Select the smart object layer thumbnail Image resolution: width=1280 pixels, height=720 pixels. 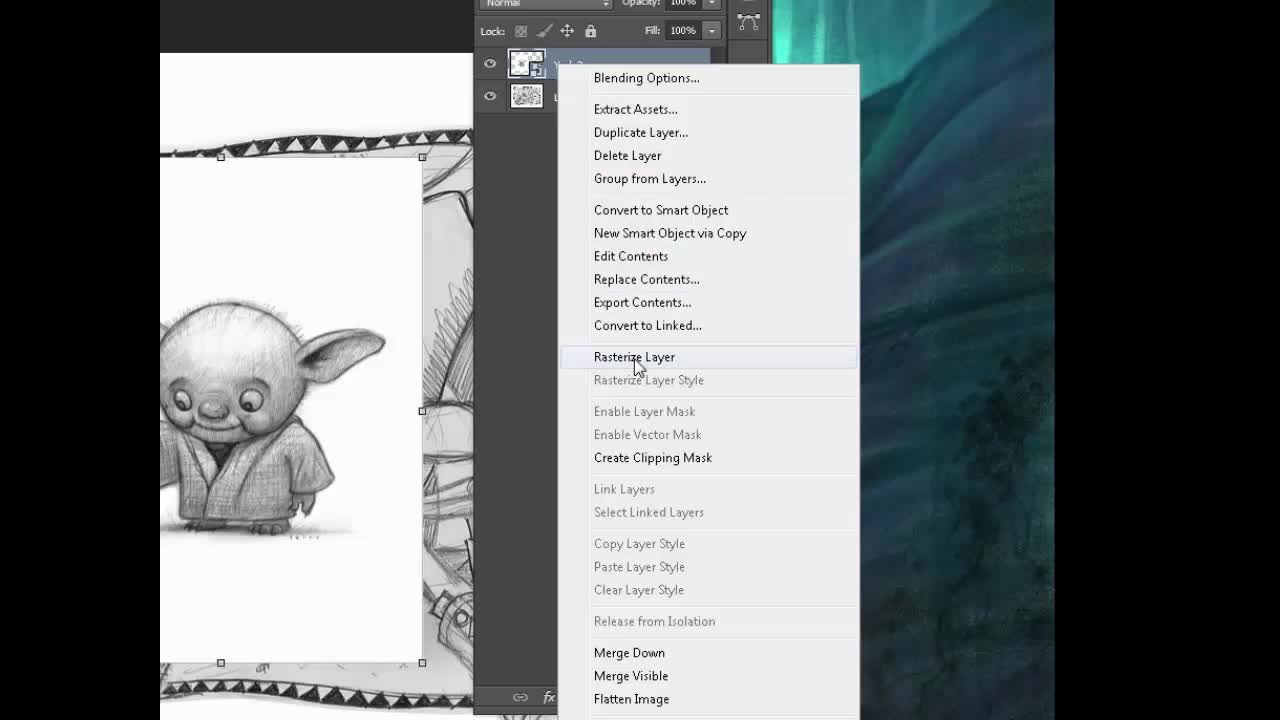527,64
